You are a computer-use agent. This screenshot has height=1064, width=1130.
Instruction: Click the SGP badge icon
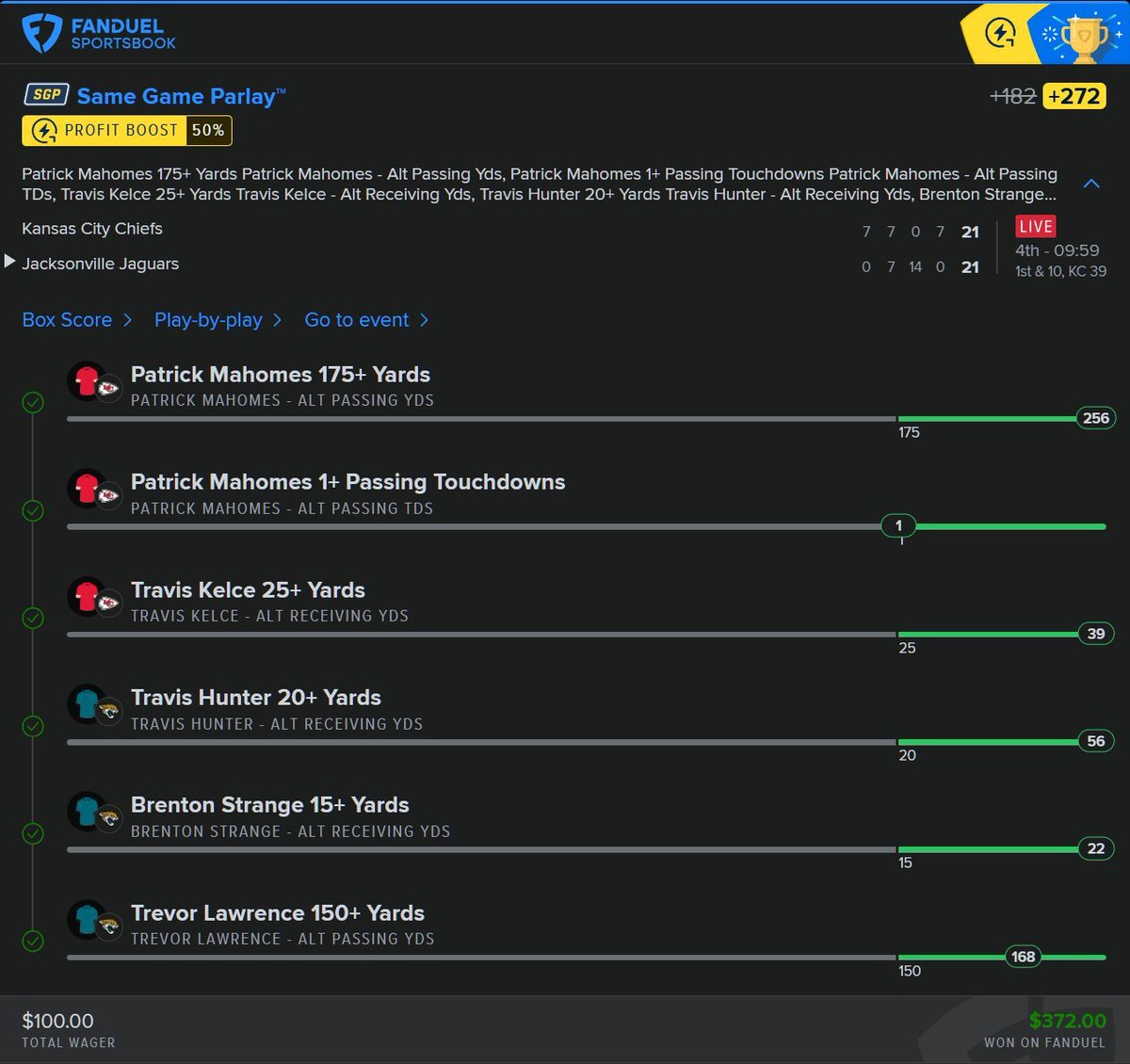46,95
